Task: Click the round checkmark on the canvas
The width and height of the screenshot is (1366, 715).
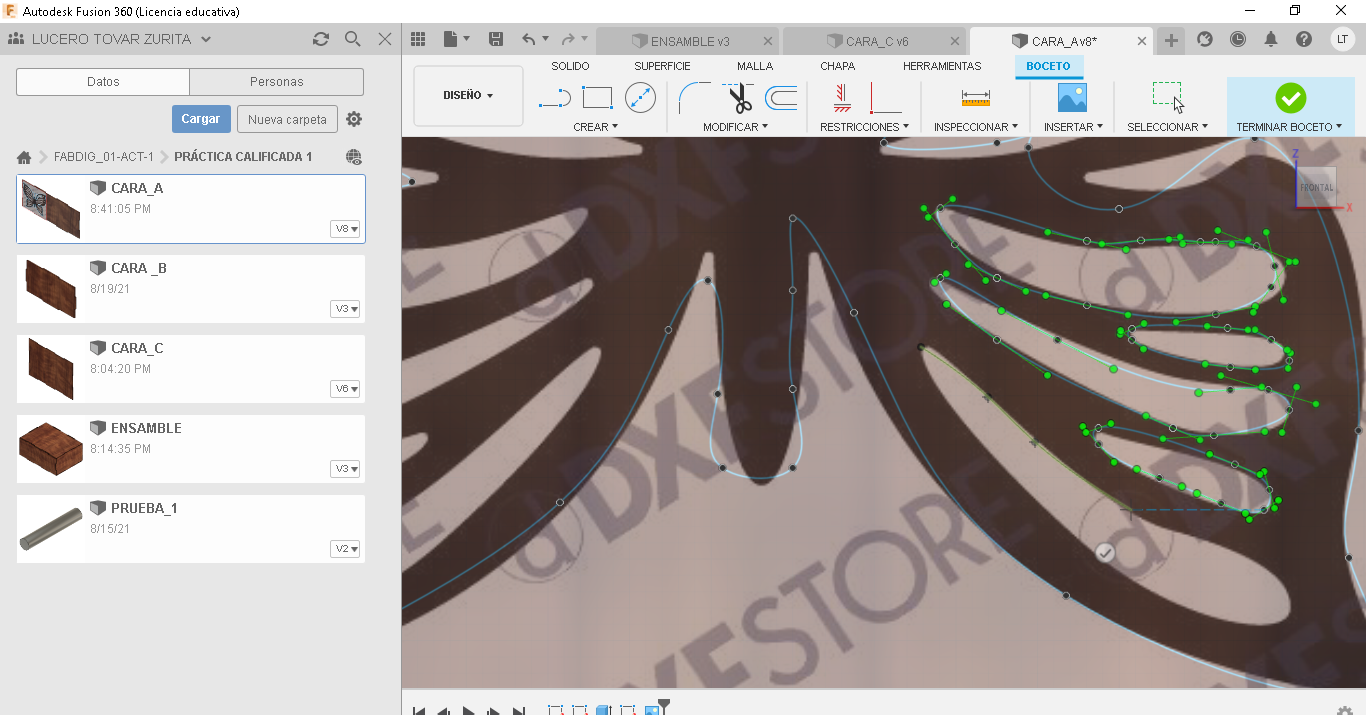Action: [x=1105, y=552]
